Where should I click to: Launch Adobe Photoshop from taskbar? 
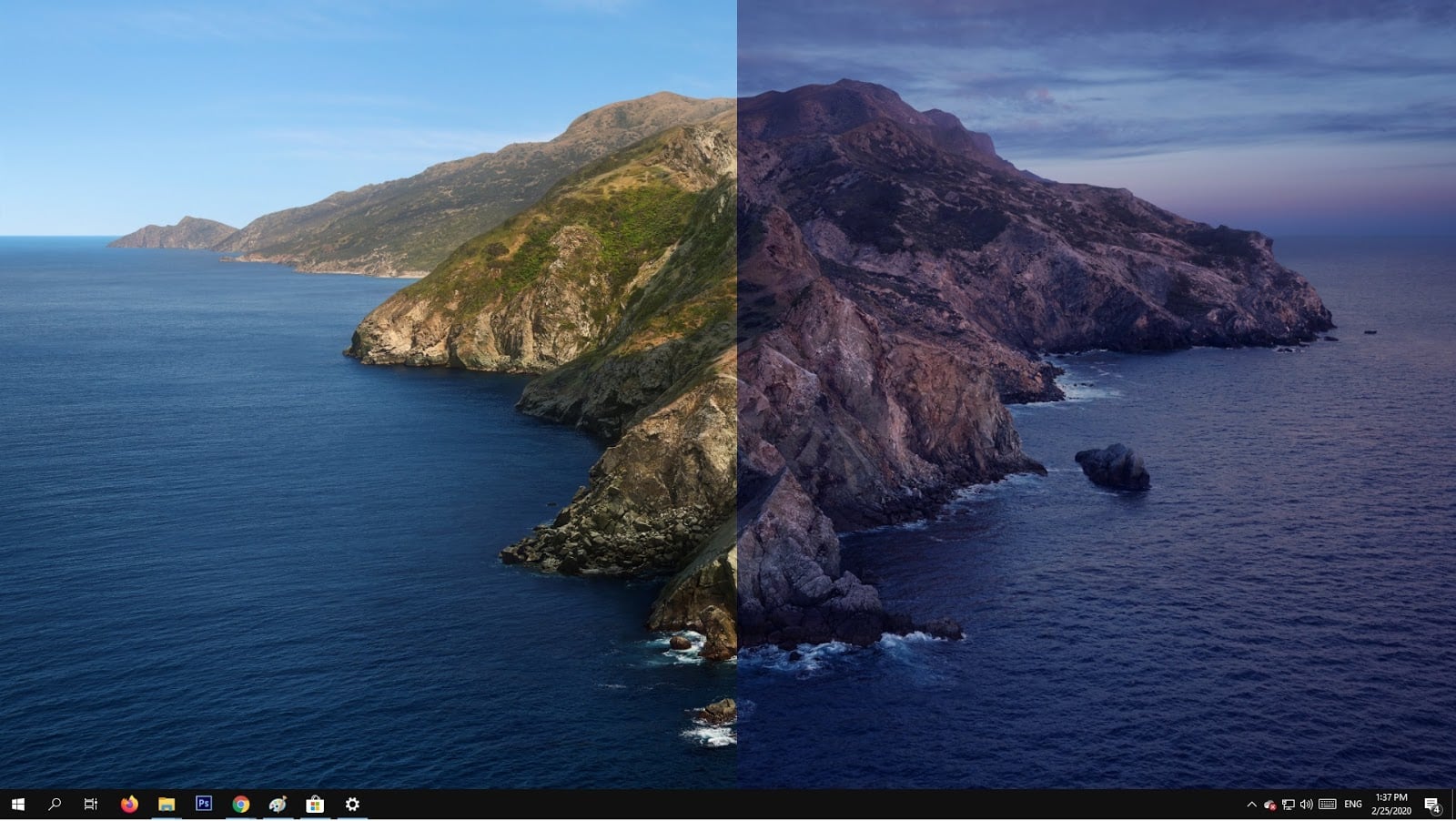point(204,804)
